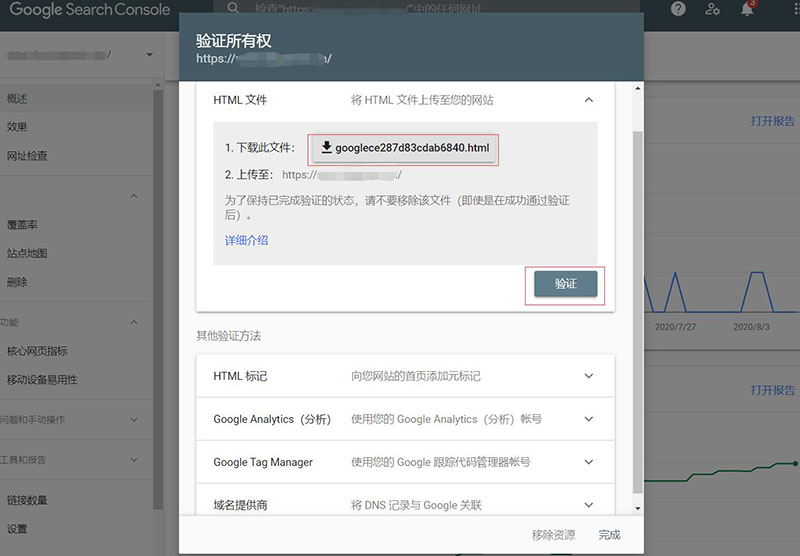Image resolution: width=800 pixels, height=556 pixels.
Task: Select 概述 in the sidebar
Action: coord(77,98)
